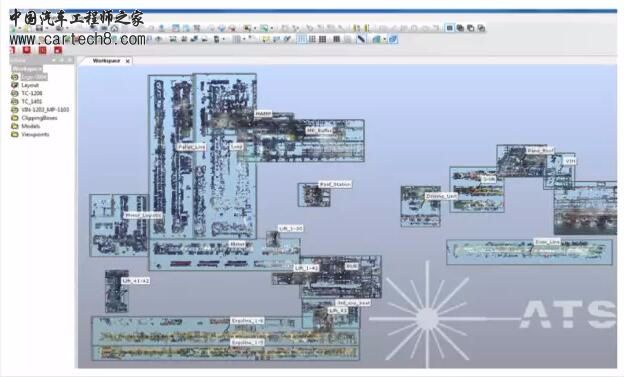Click the last window arrangement icon at top right
Viewport: 624px width, 377px height.
[481, 28]
